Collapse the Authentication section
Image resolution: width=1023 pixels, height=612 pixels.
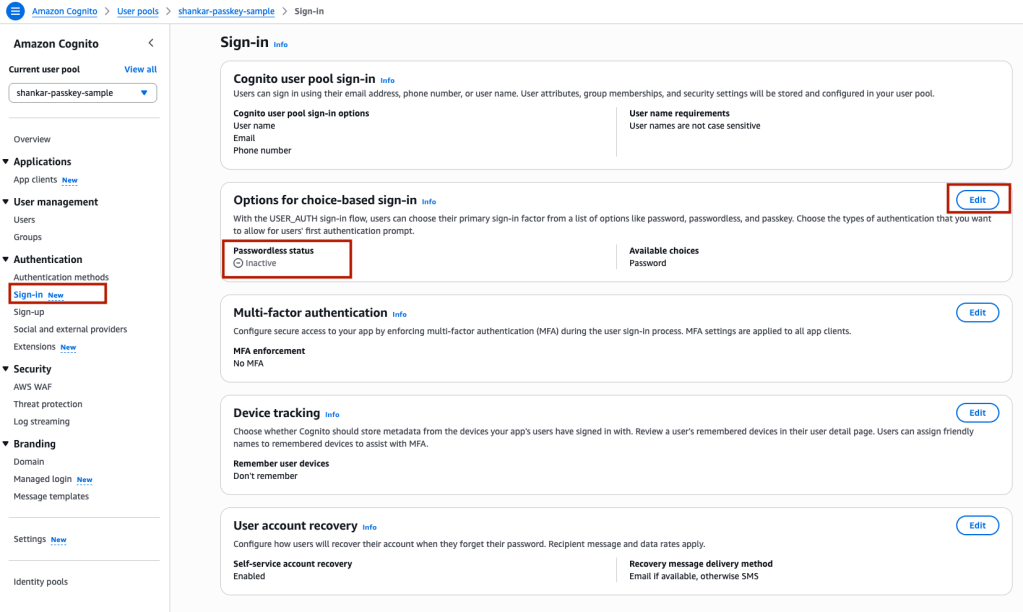coord(6,259)
